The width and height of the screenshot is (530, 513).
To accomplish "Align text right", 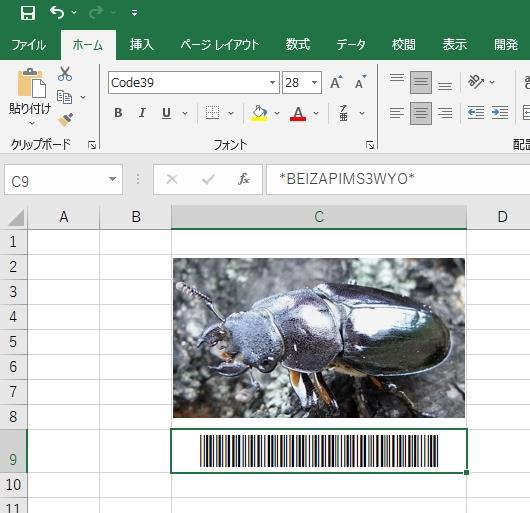I will tap(445, 113).
